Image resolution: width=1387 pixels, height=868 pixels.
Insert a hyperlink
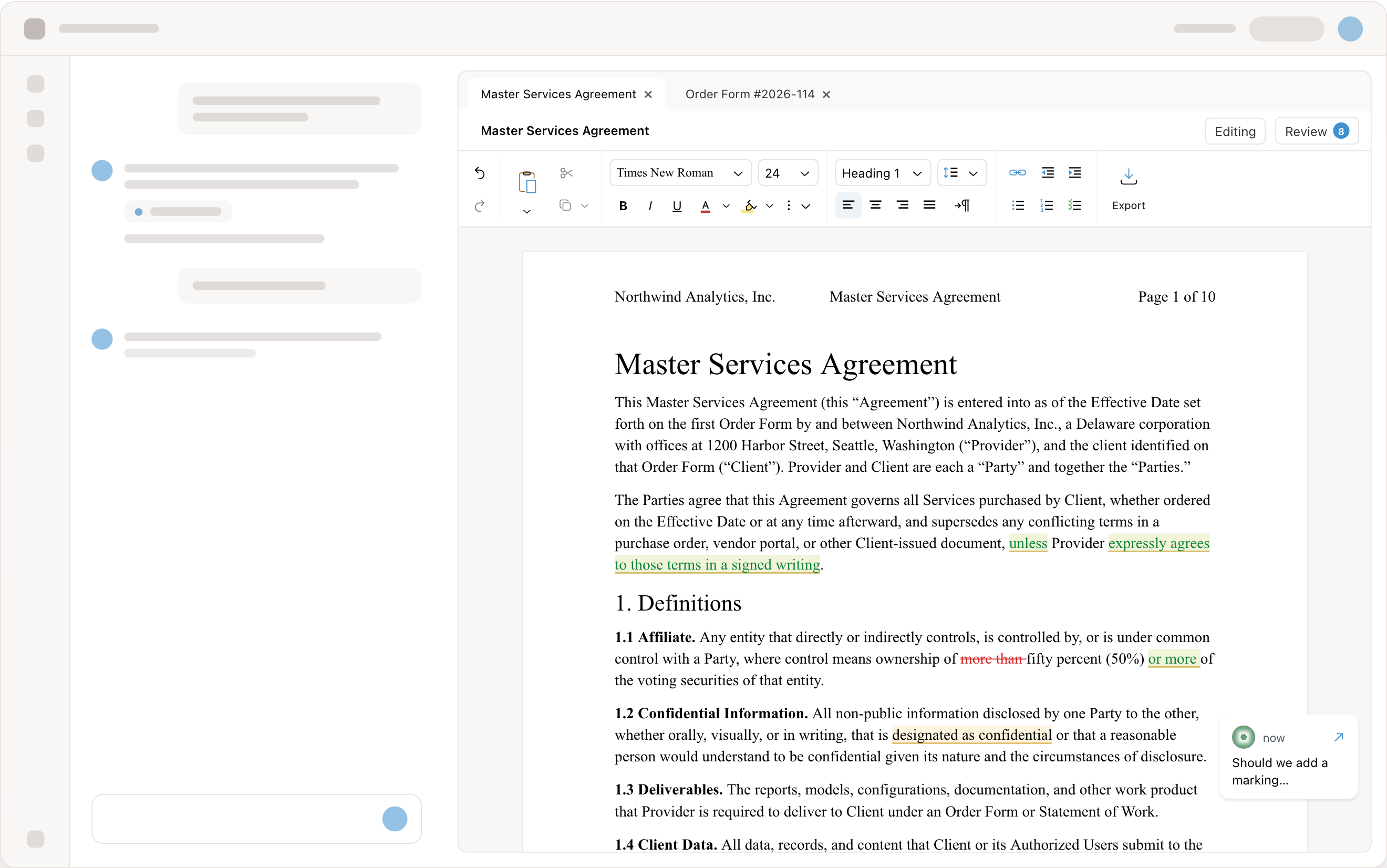1017,173
